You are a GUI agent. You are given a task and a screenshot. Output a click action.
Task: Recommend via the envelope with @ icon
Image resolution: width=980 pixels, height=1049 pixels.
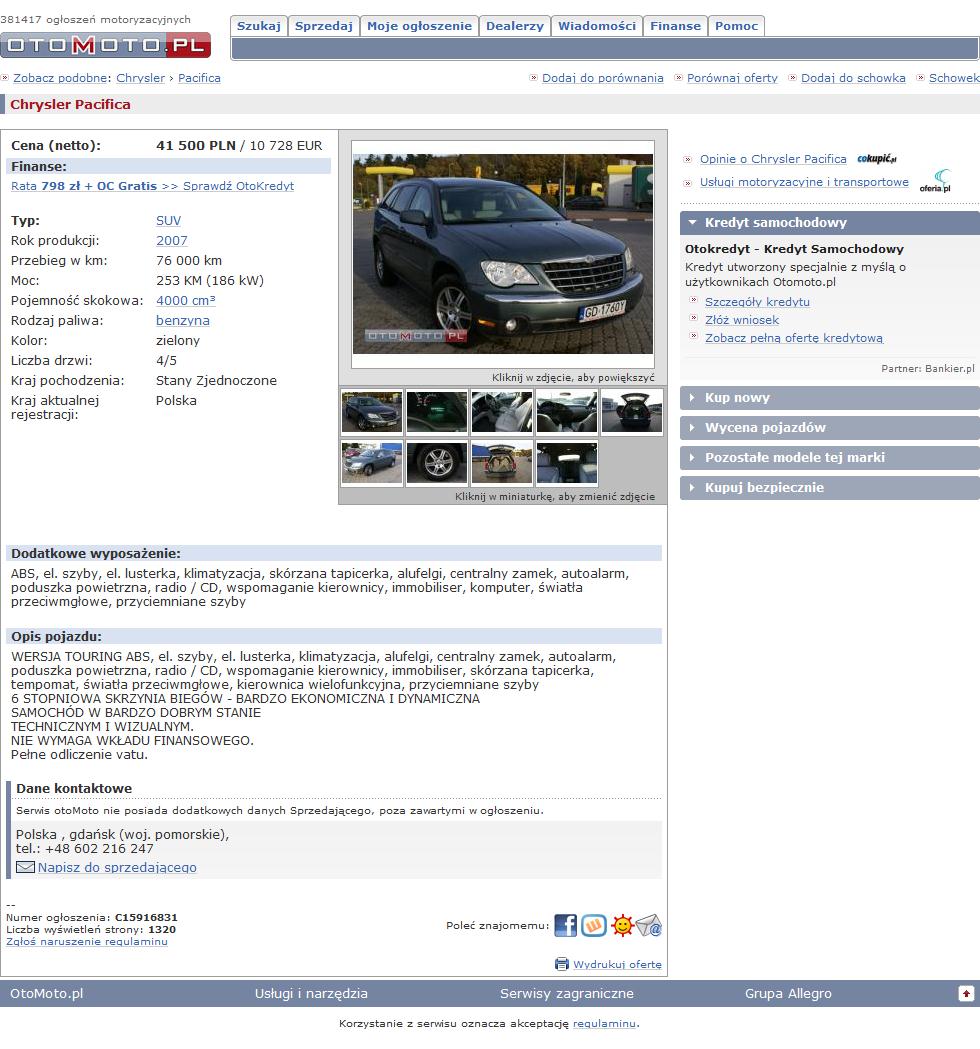tap(648, 925)
